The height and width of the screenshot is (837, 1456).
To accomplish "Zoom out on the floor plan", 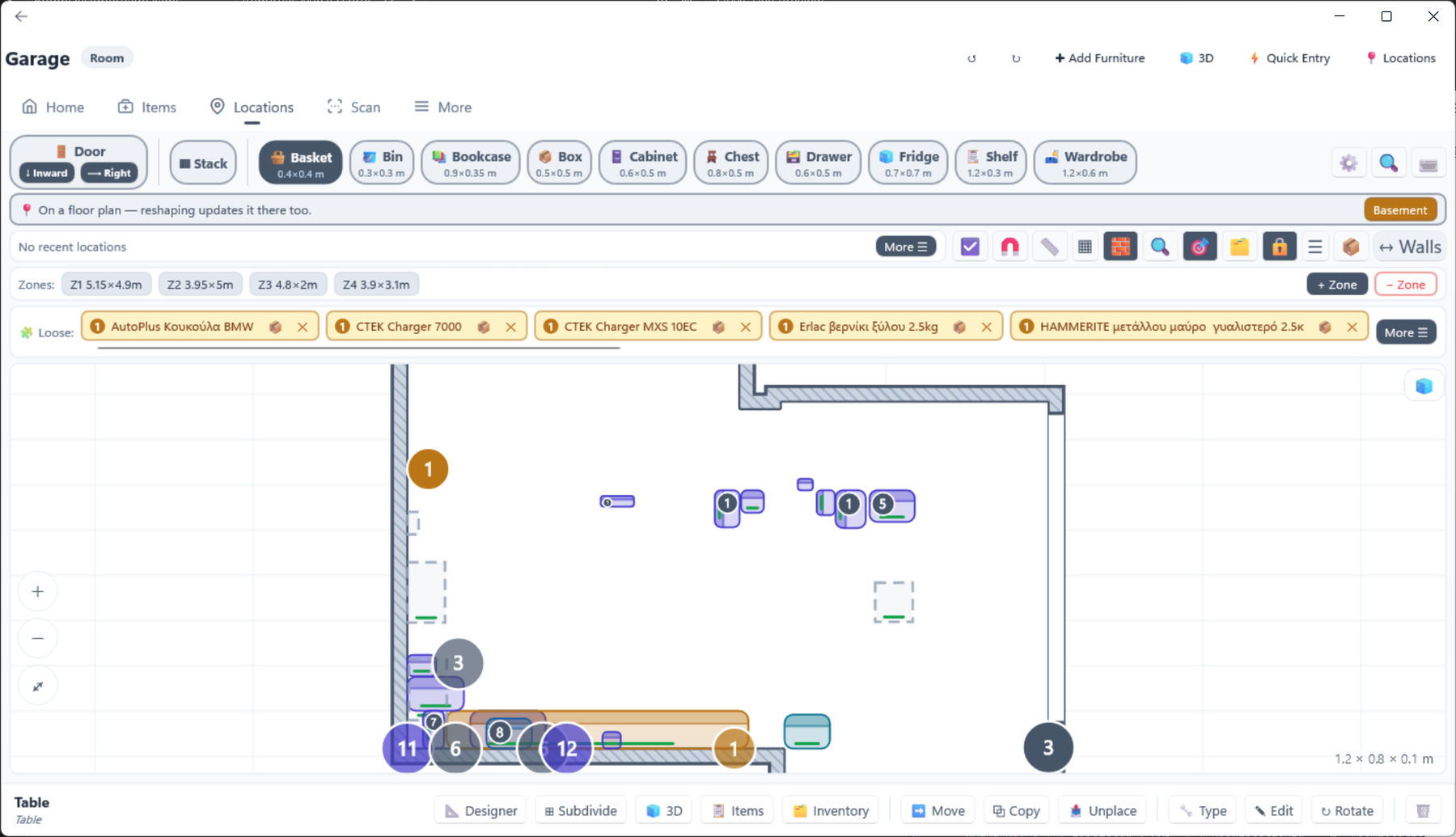I will 37,638.
